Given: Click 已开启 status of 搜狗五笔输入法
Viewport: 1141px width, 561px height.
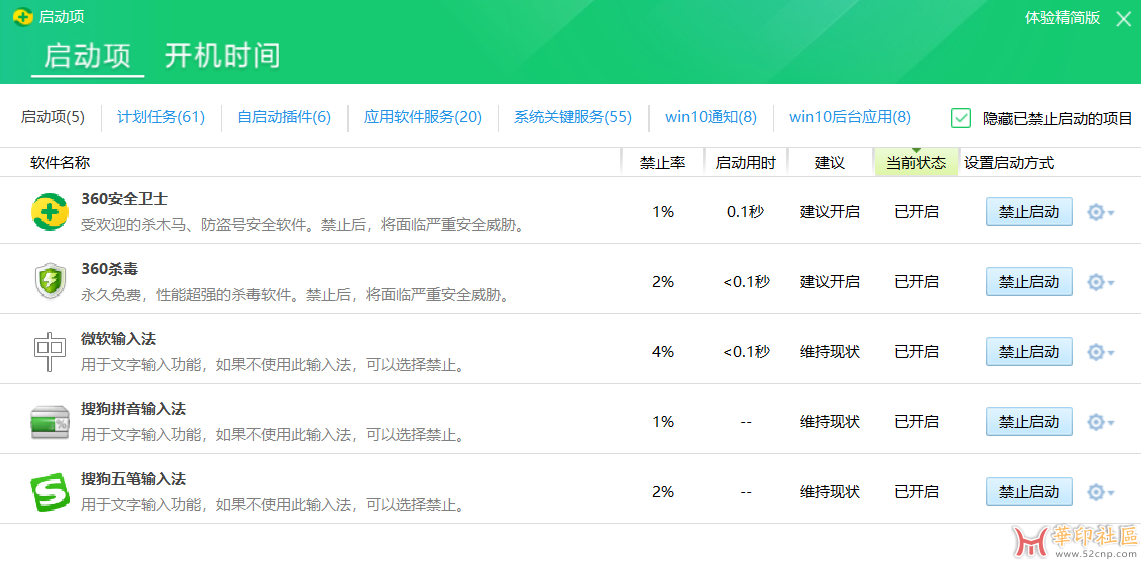Looking at the screenshot, I should pos(916,492).
